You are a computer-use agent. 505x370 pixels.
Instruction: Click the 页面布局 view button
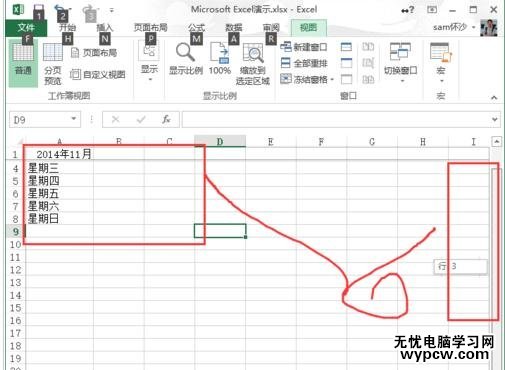(x=94, y=53)
